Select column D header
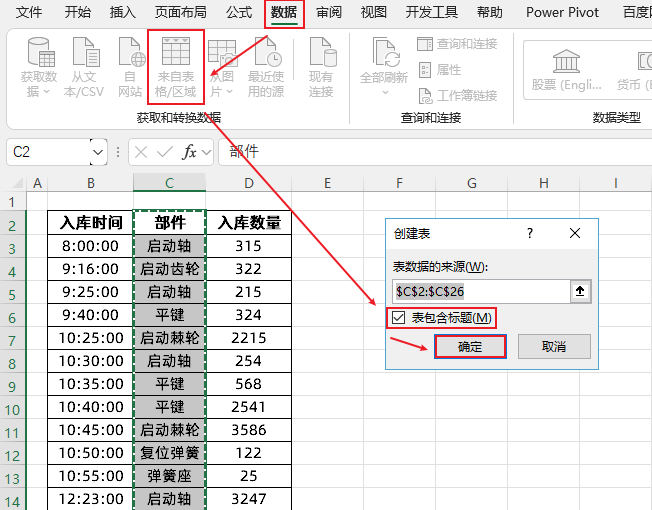 [x=249, y=183]
